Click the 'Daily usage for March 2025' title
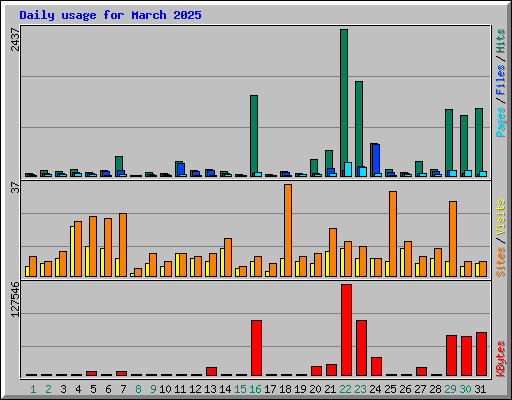Image resolution: width=512 pixels, height=400 pixels. [x=110, y=15]
